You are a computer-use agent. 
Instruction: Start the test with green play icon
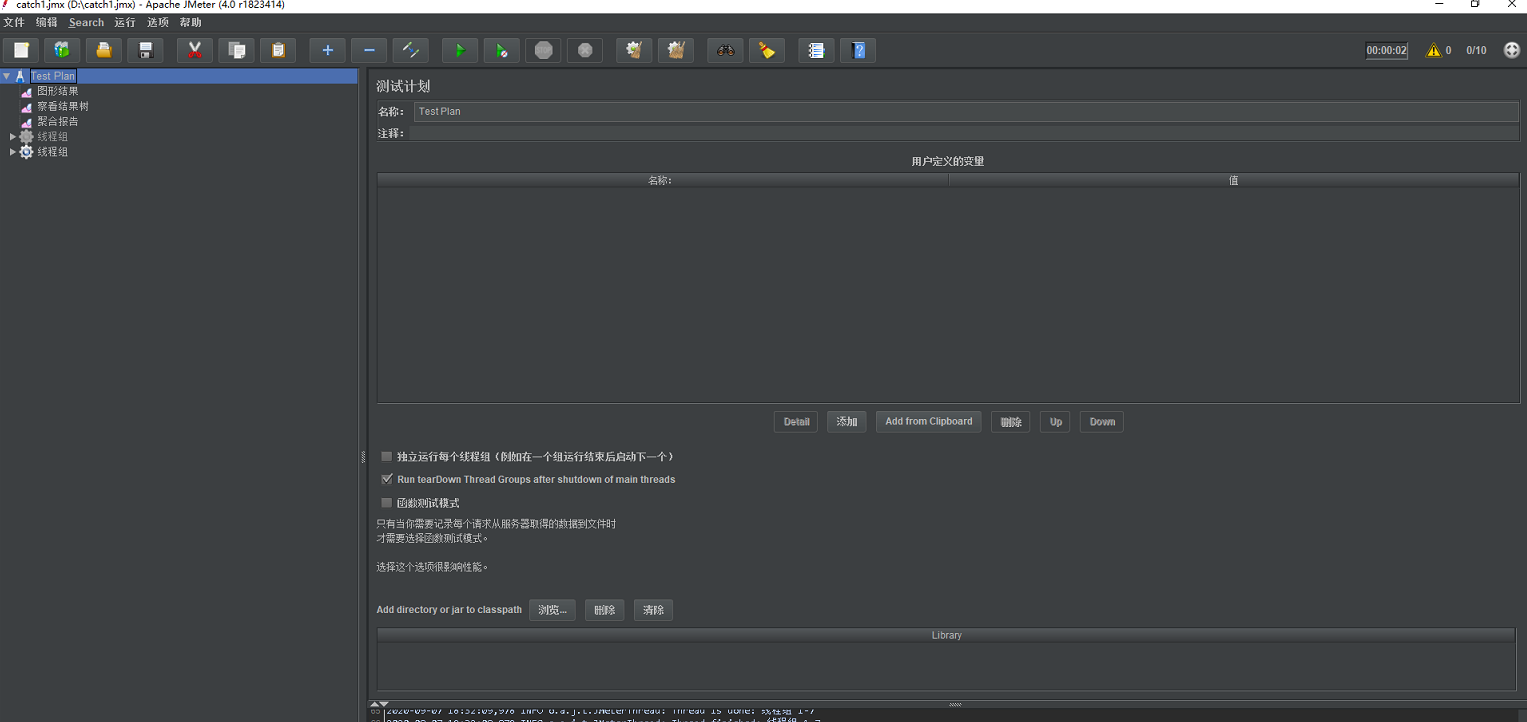(460, 50)
